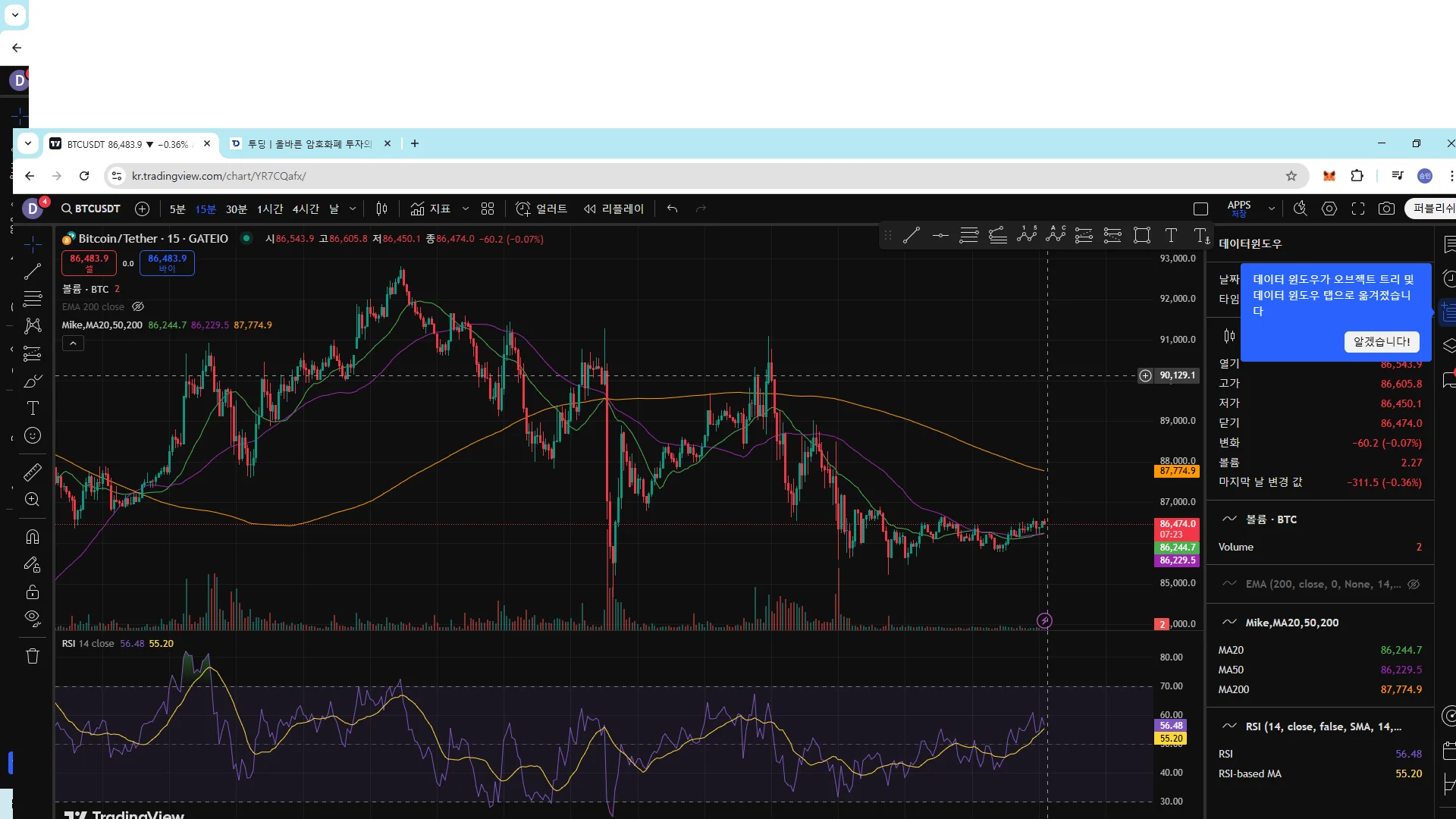Toggle EMA 200 close visibility eye
The width and height of the screenshot is (1456, 819).
138,307
